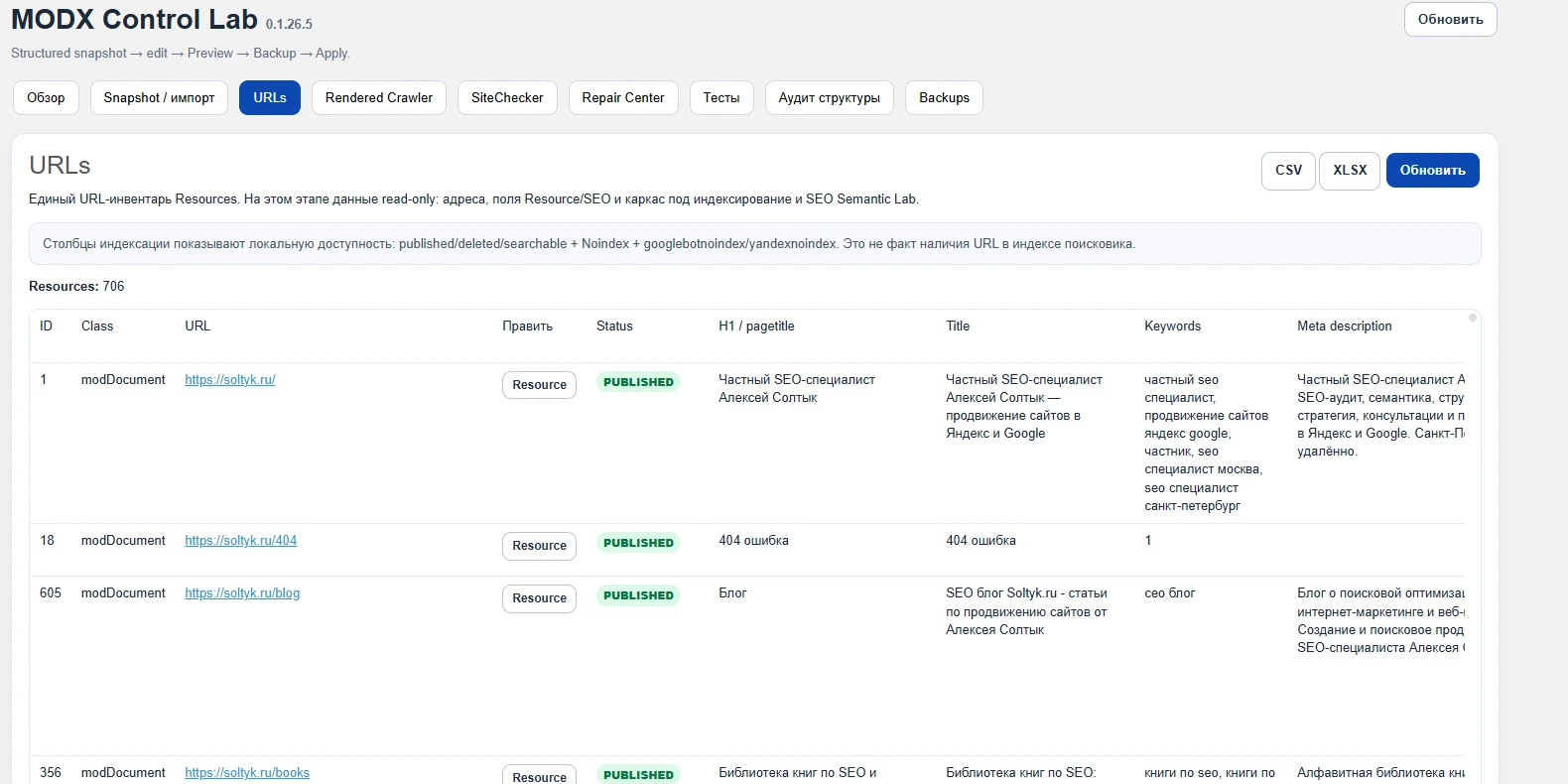
Task: Click Resource button for the 404 row
Action: 539,545
